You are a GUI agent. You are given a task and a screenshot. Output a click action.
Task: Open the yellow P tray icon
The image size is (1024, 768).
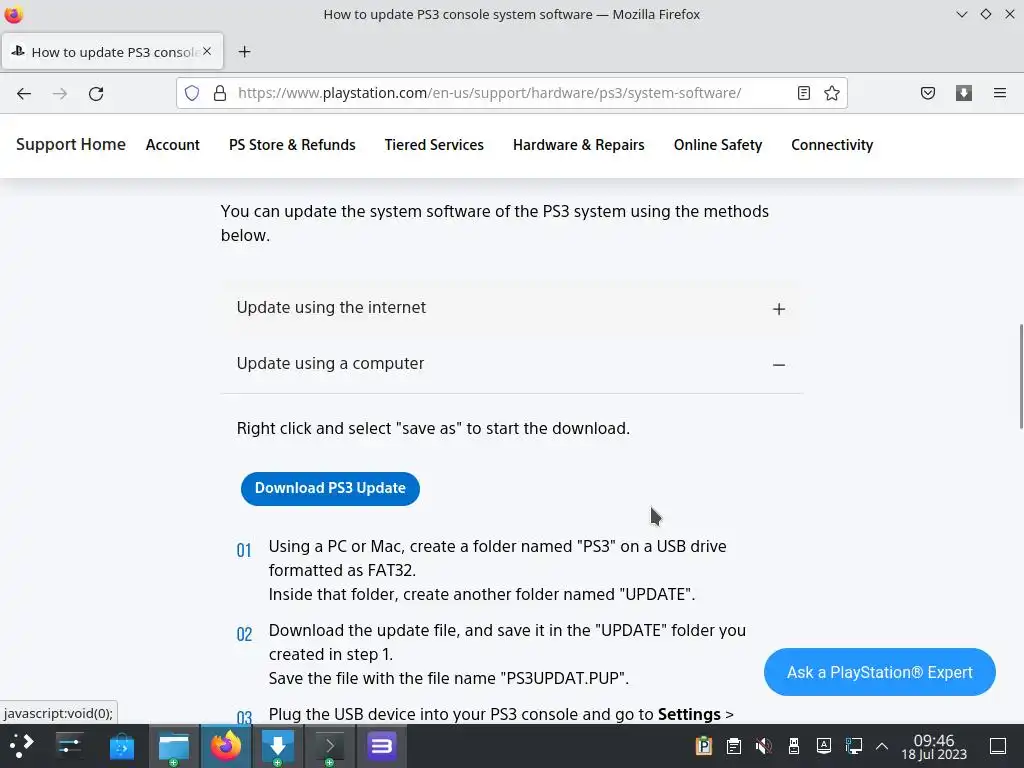coord(703,746)
